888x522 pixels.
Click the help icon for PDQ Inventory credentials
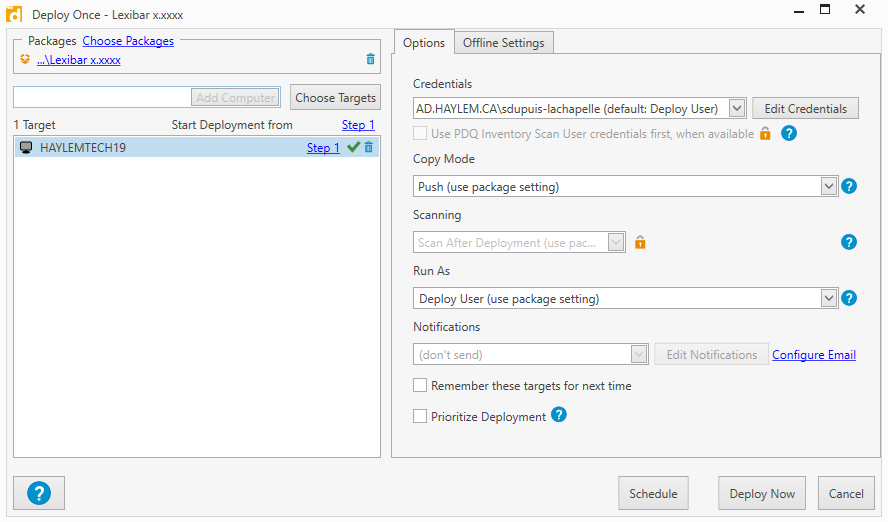click(789, 133)
